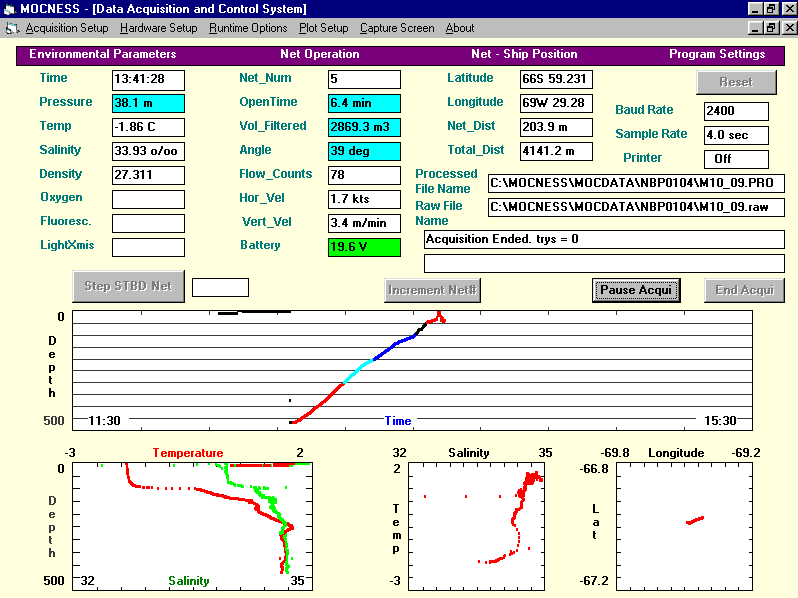The width and height of the screenshot is (798, 598).
Task: Click the empty Oxygen field
Action: click(x=148, y=199)
